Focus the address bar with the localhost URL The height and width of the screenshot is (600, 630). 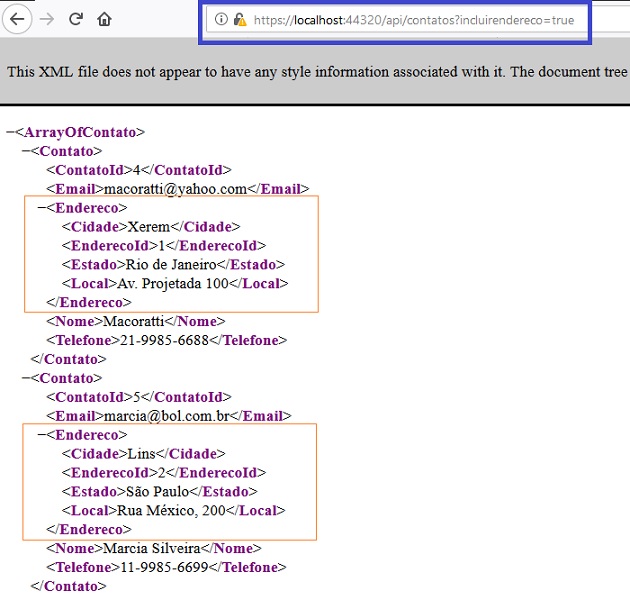[396, 20]
